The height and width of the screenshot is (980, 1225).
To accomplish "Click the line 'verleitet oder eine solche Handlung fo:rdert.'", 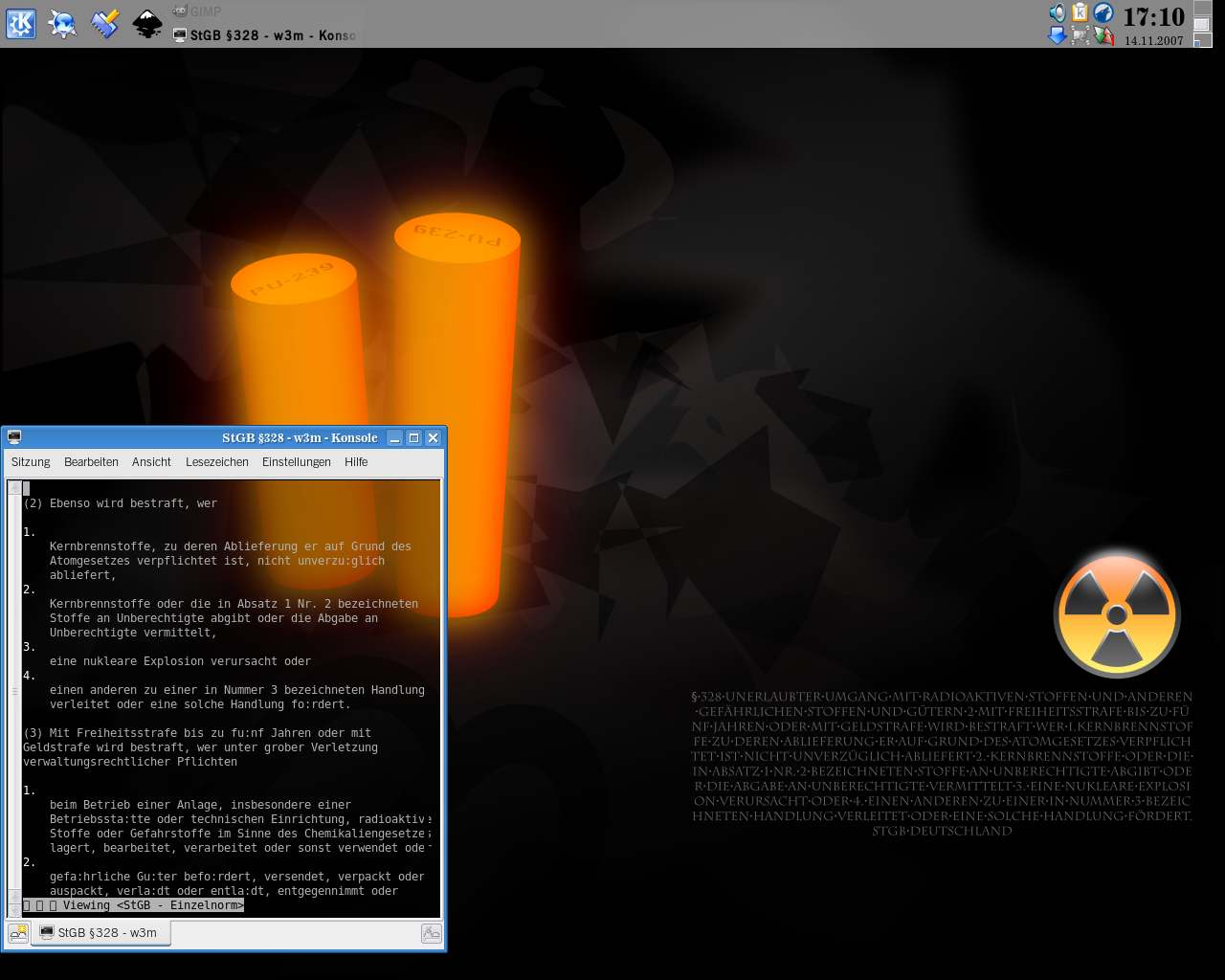I will click(x=200, y=704).
